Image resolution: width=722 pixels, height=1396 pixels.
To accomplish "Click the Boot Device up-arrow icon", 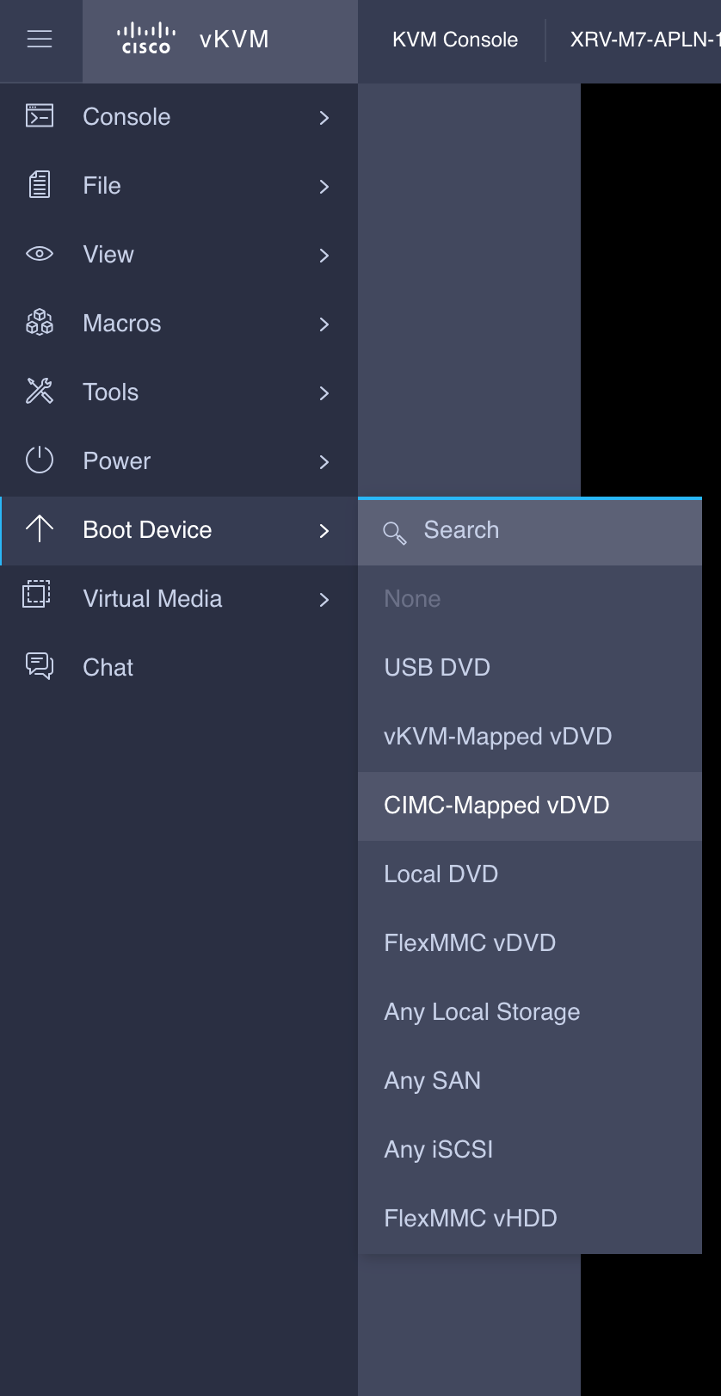I will 39,529.
